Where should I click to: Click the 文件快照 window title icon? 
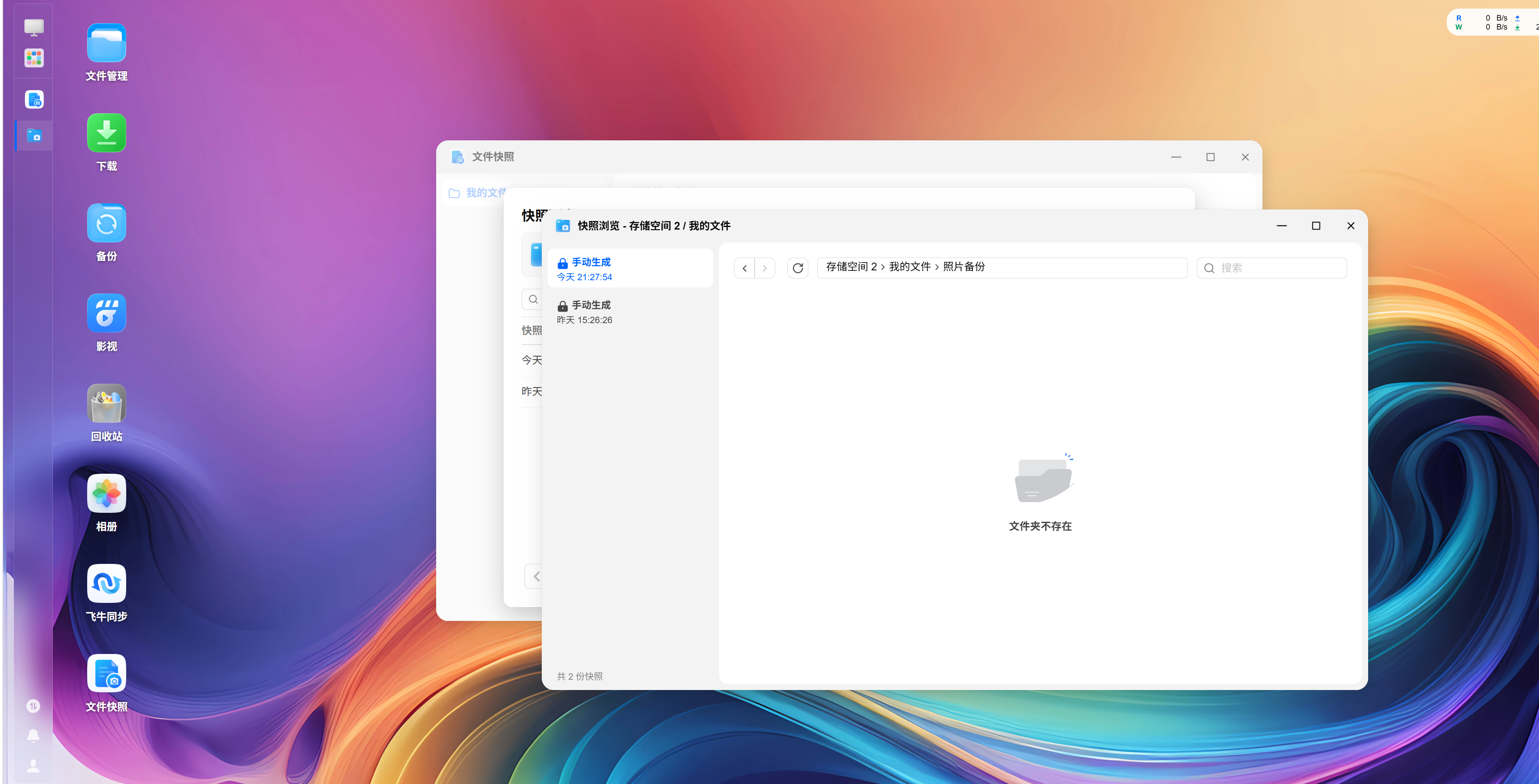coord(458,157)
